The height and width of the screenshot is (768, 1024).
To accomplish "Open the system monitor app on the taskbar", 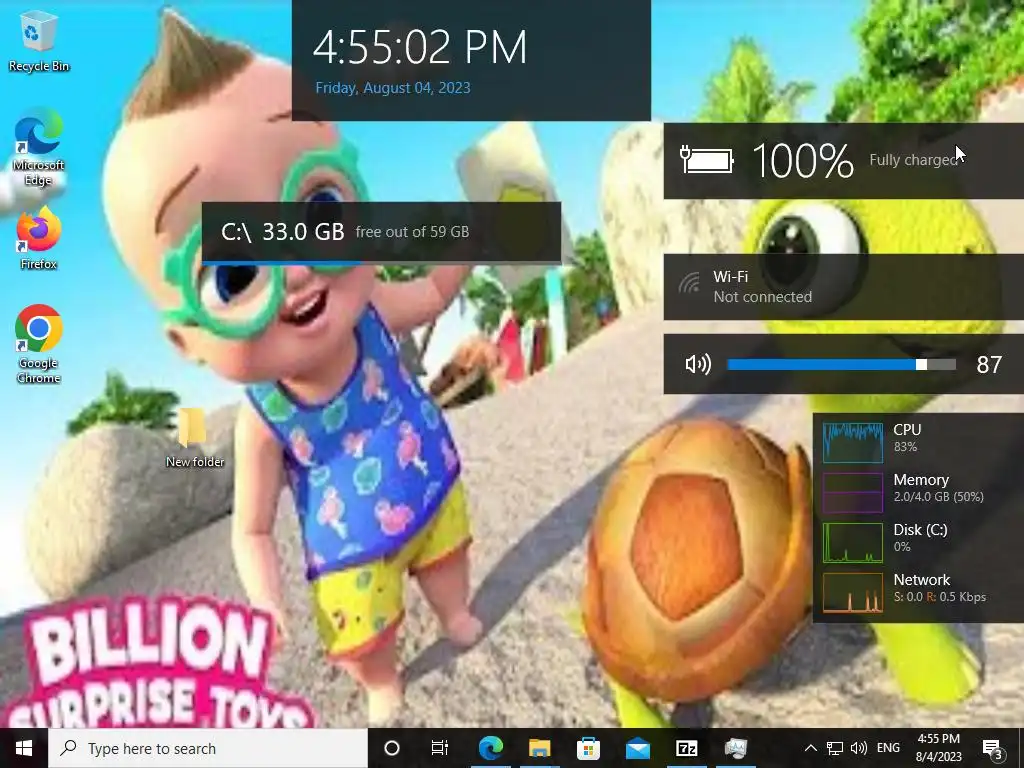I will 735,748.
